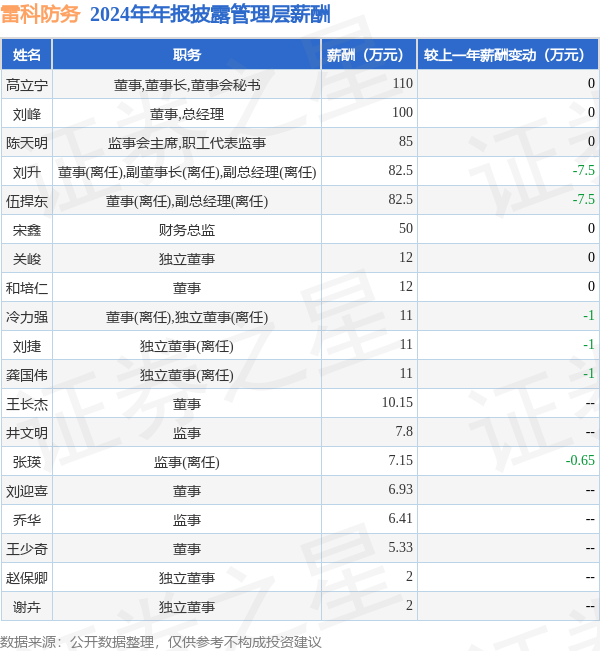Click position 董事,董事长,董事会秘书
Viewport: 600px width, 651px height.
coord(187,85)
